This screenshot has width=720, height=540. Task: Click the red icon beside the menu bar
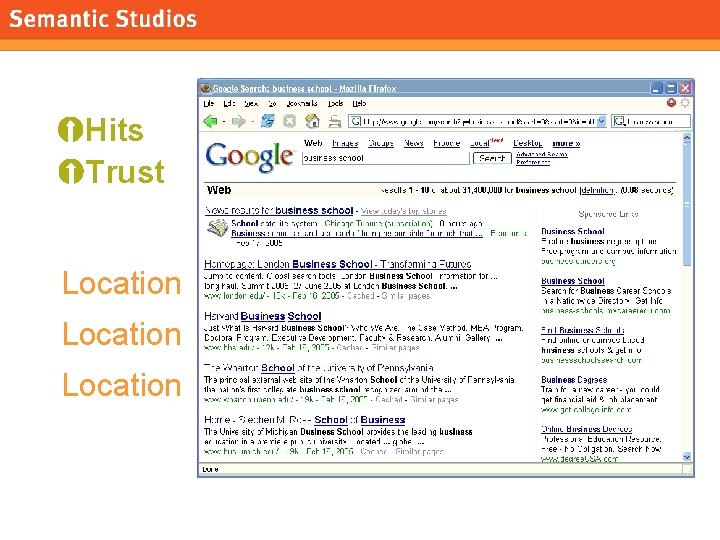coord(671,103)
